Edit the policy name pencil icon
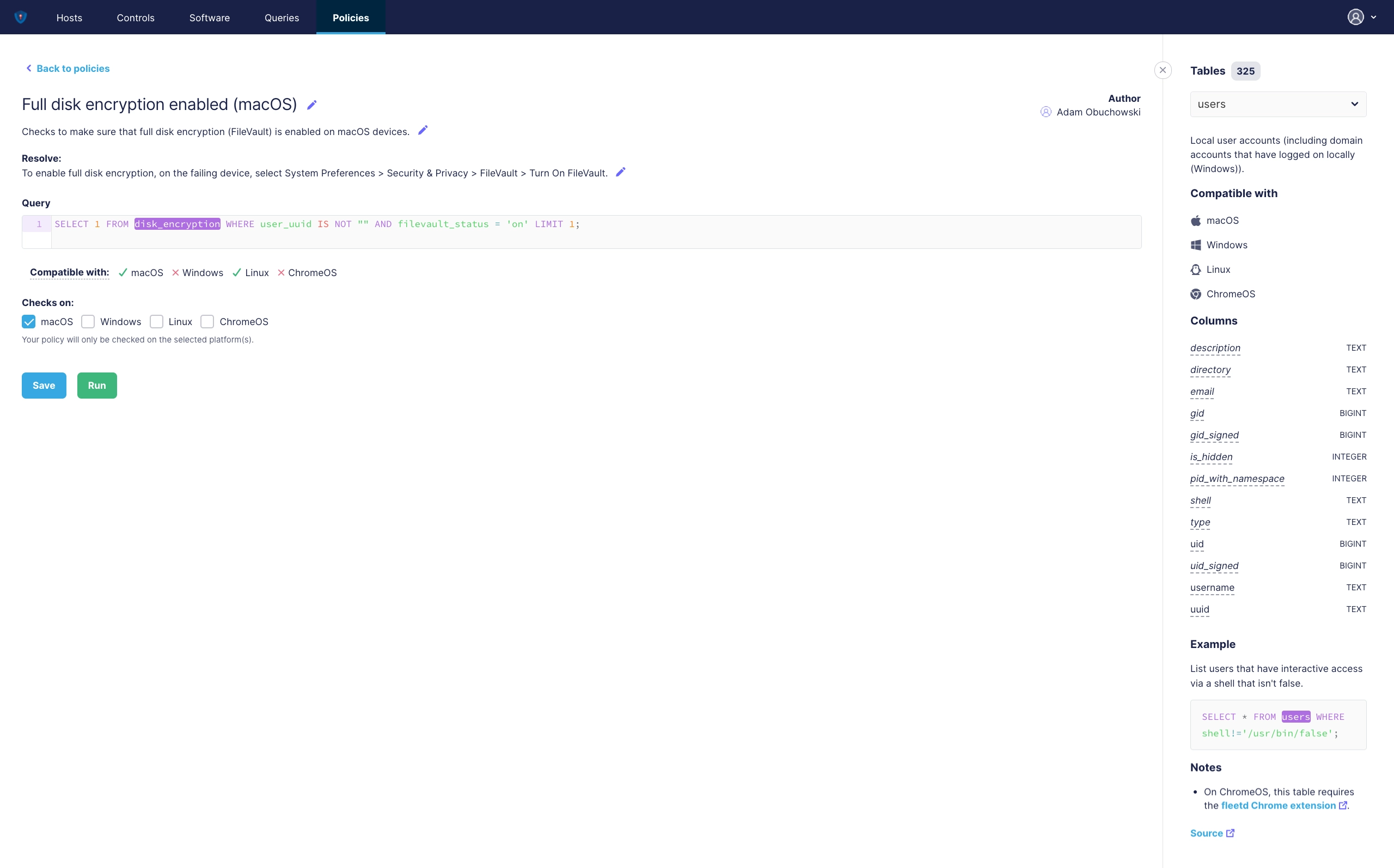1394x868 pixels. coord(311,105)
